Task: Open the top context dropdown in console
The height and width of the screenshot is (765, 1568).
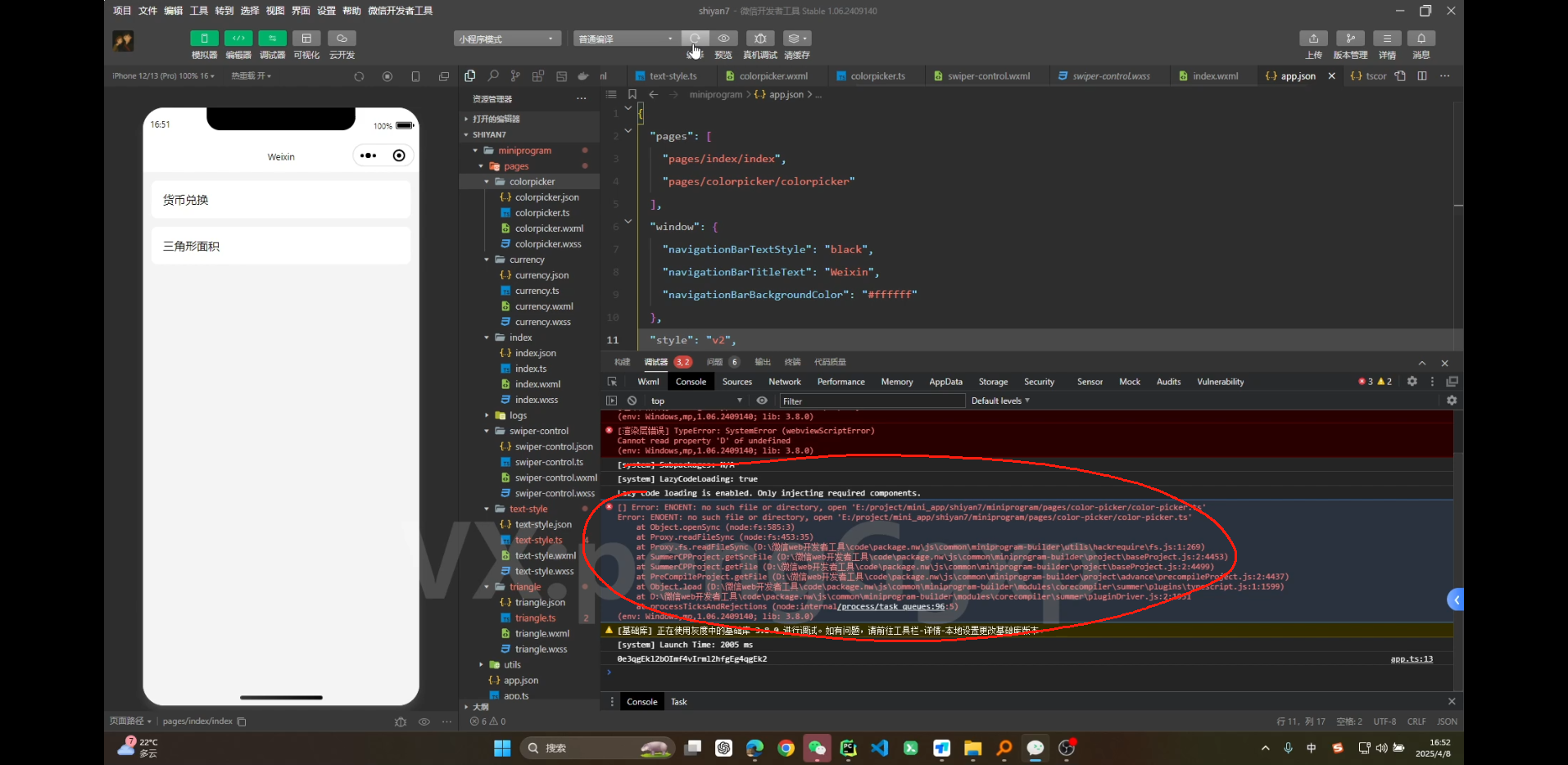Action: point(696,401)
